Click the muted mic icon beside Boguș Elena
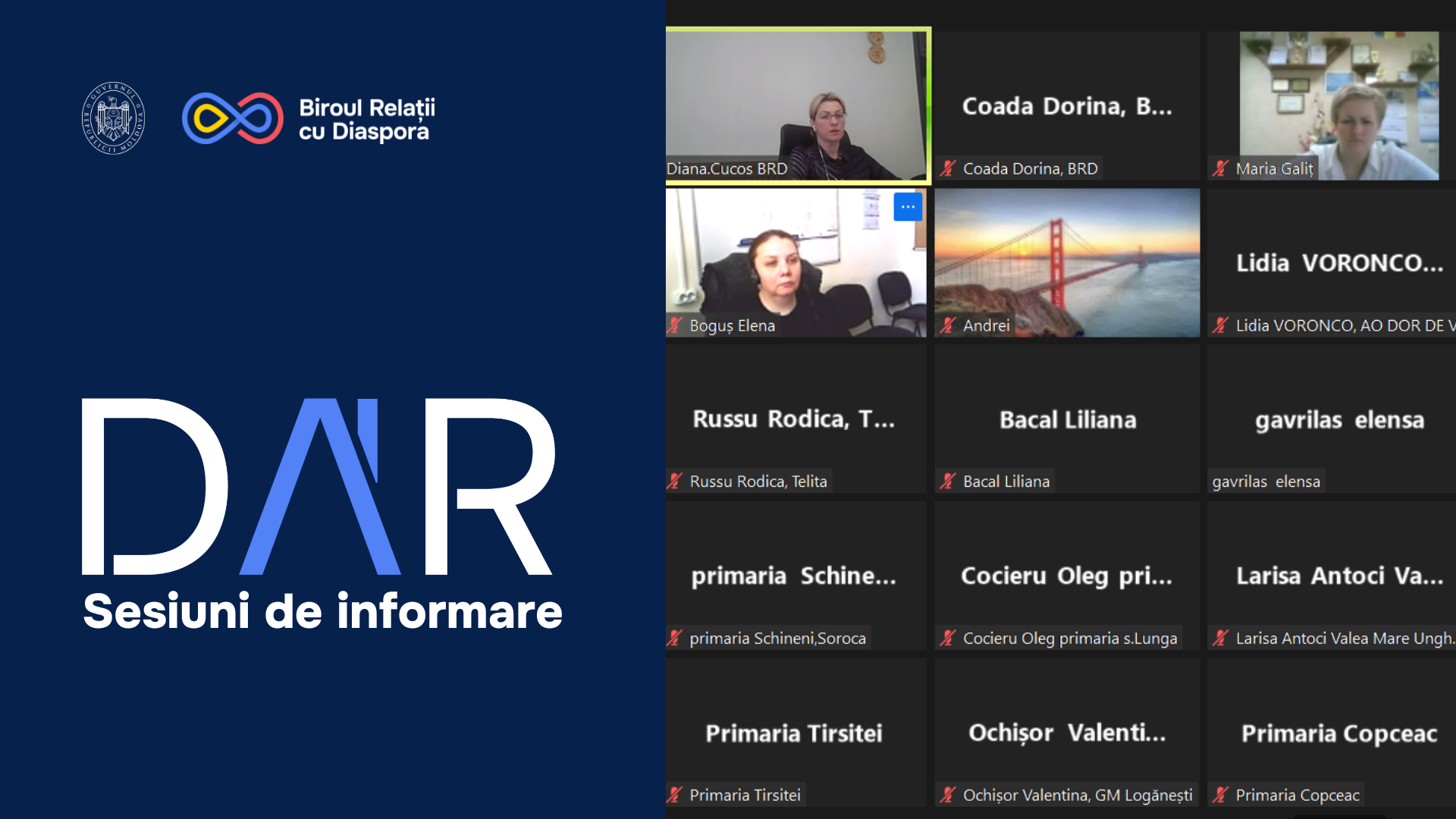The width and height of the screenshot is (1456, 819). pos(675,325)
